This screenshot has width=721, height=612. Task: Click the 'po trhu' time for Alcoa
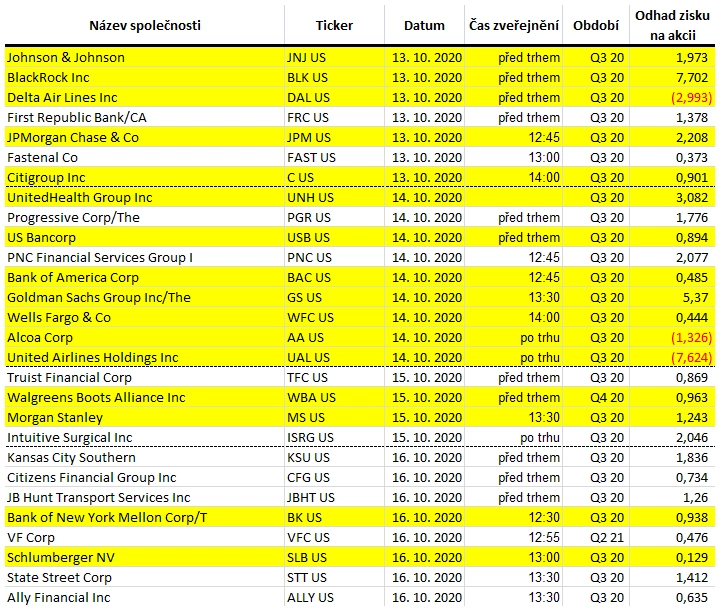coord(540,337)
